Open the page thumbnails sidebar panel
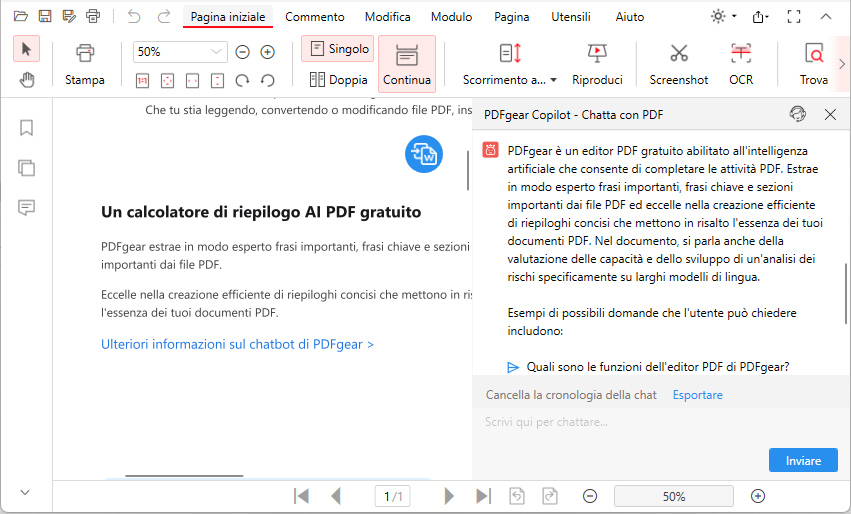This screenshot has width=851, height=514. (26, 168)
